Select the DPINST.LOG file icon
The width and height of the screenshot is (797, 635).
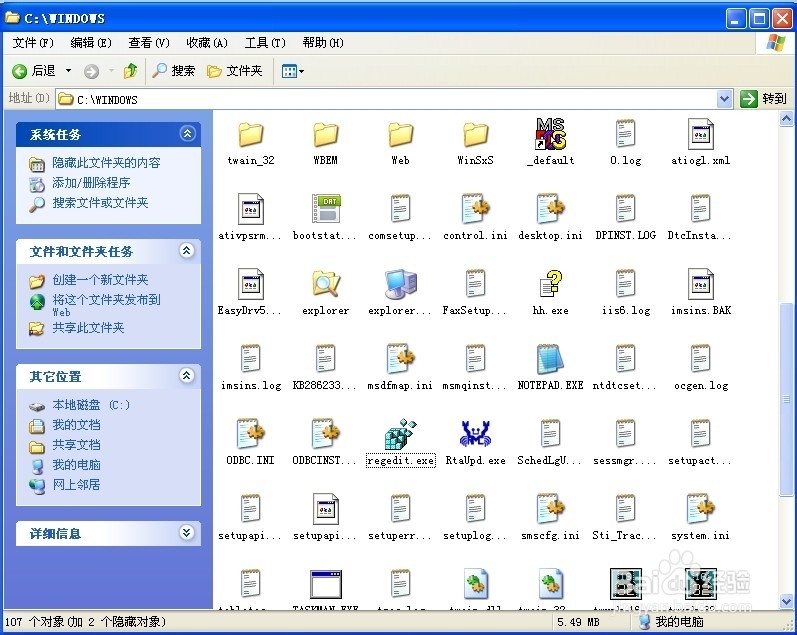click(626, 209)
